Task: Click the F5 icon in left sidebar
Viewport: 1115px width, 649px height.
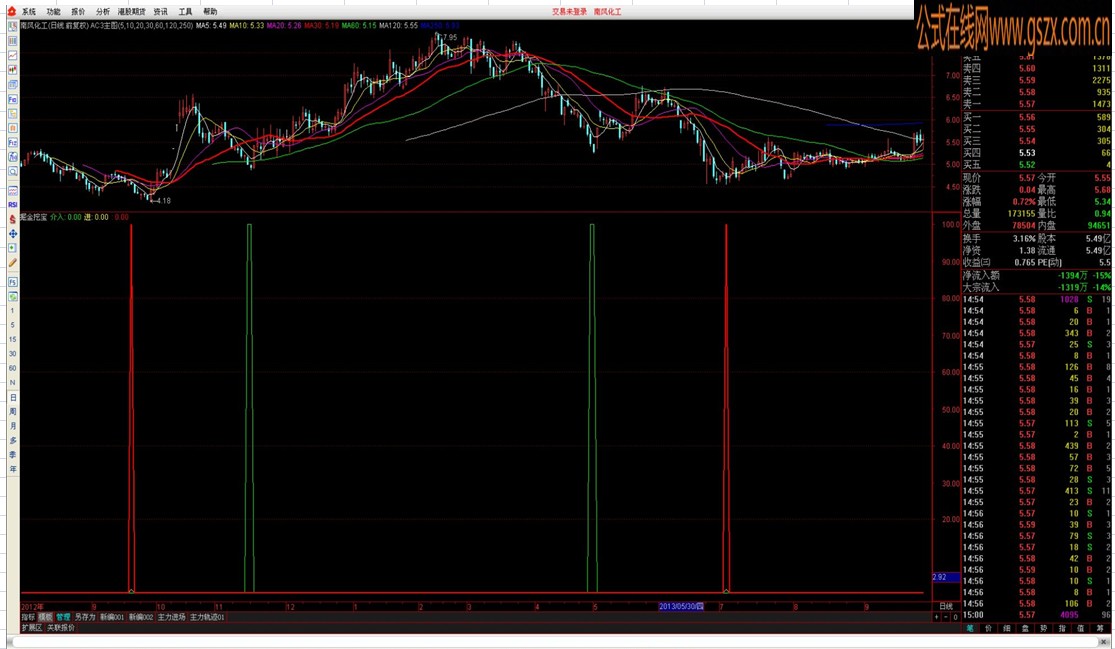Action: 13,282
